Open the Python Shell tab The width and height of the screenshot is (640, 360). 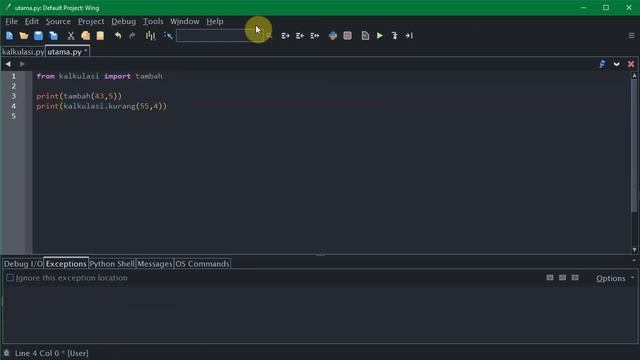pyautogui.click(x=112, y=264)
